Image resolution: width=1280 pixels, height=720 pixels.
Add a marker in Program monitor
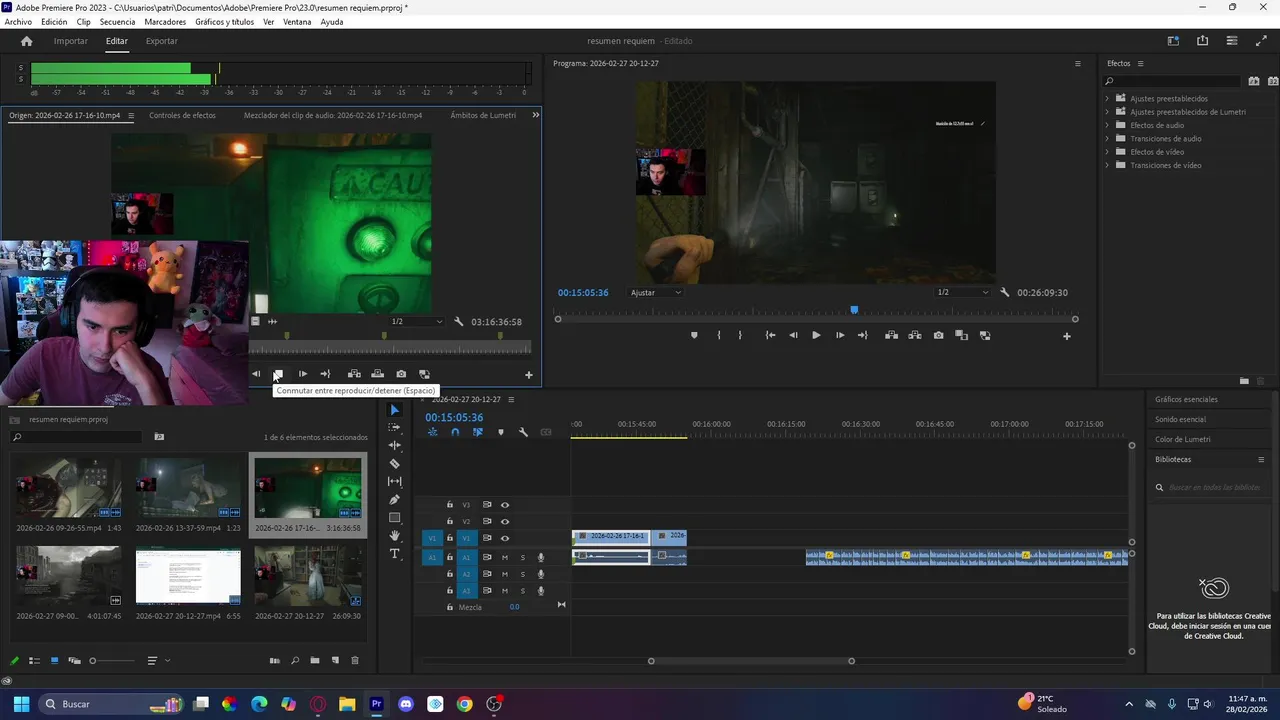pyautogui.click(x=694, y=335)
